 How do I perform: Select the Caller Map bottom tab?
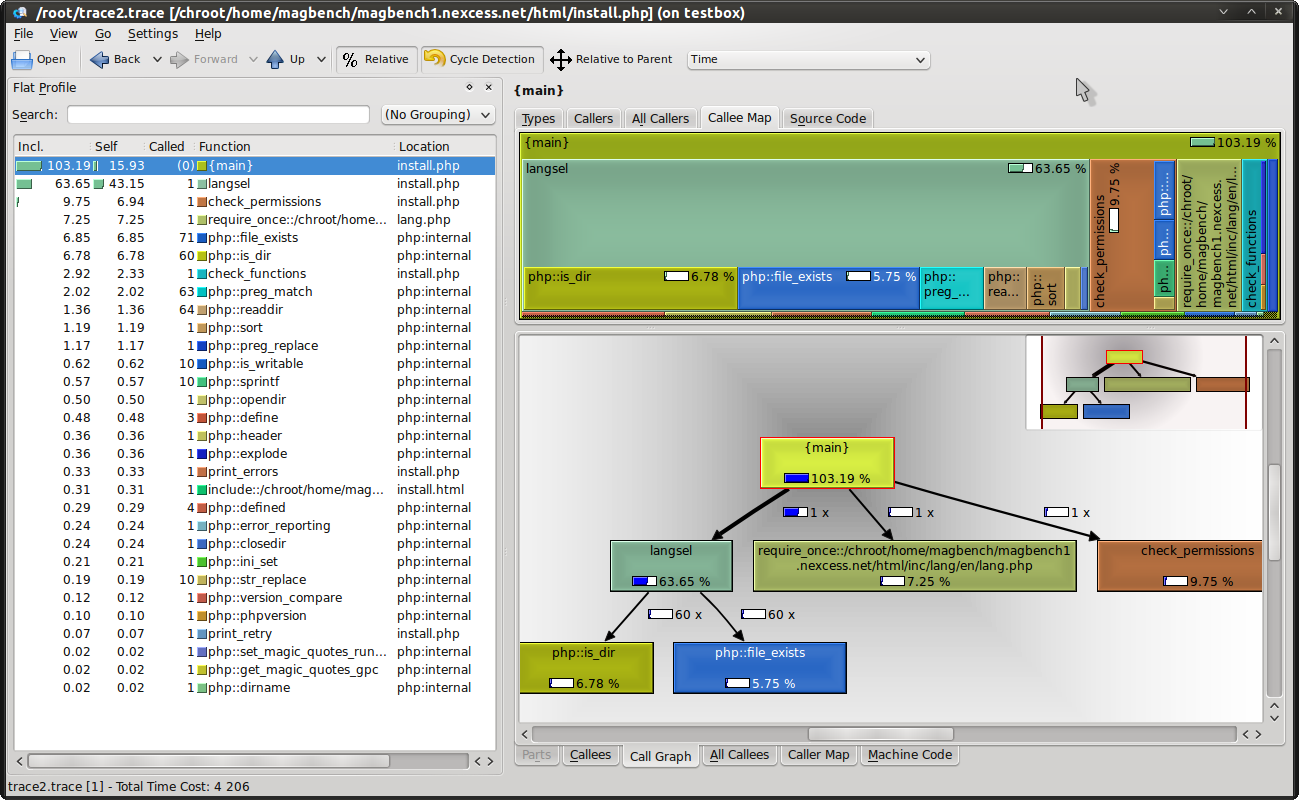click(818, 755)
